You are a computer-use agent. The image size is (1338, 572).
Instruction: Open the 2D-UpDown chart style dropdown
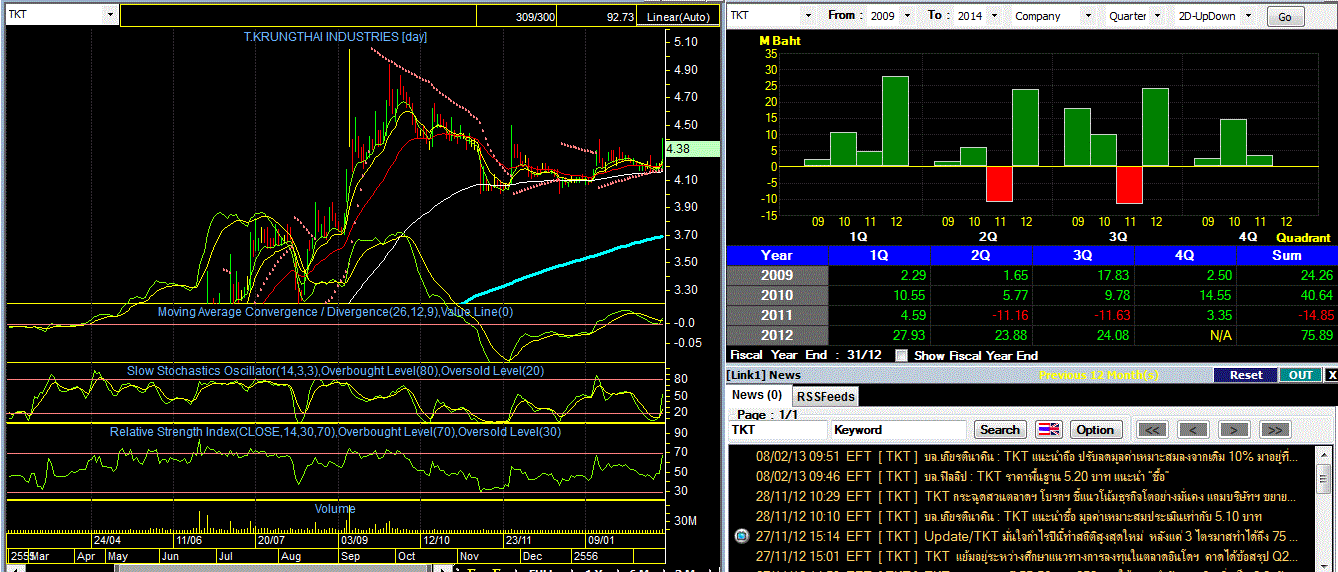pos(1247,16)
